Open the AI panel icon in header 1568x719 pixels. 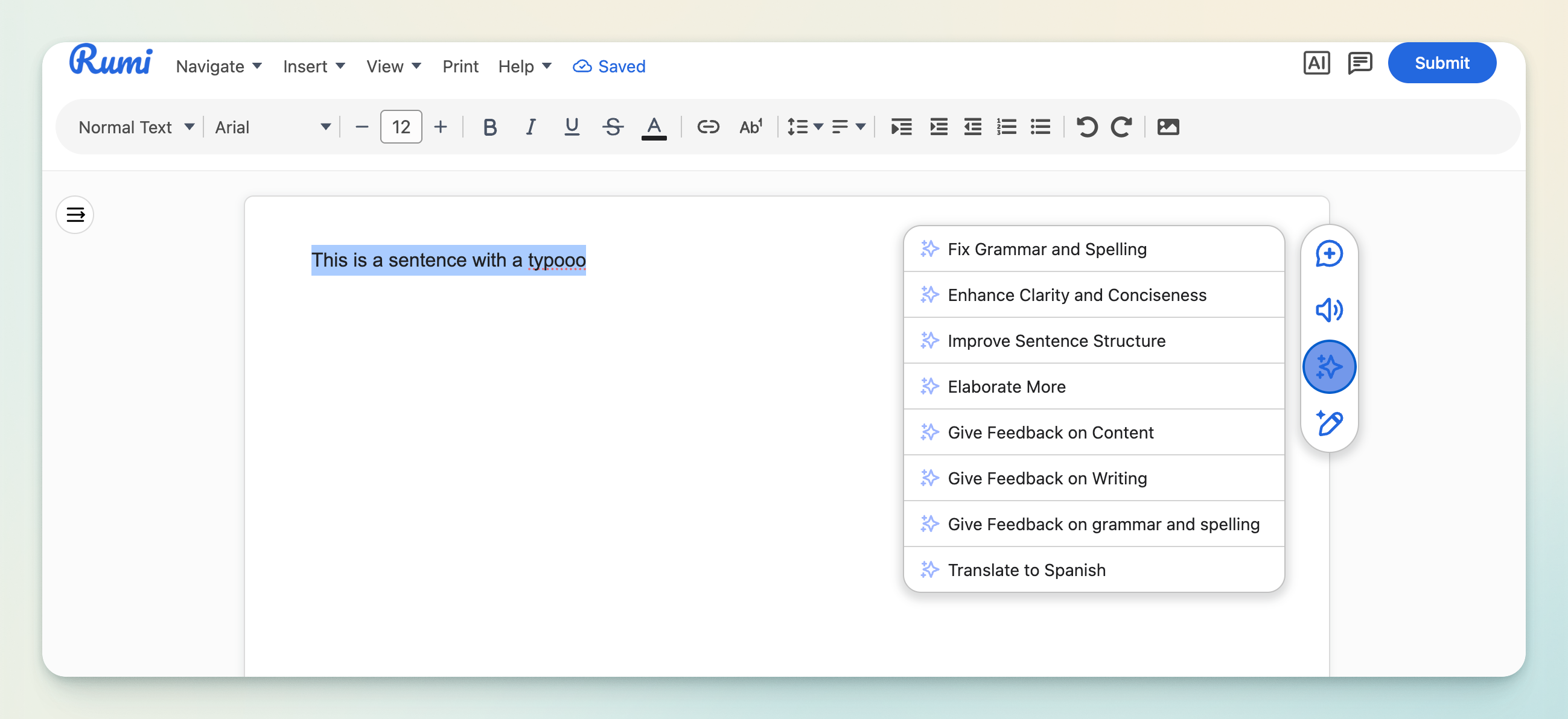pyautogui.click(x=1315, y=63)
